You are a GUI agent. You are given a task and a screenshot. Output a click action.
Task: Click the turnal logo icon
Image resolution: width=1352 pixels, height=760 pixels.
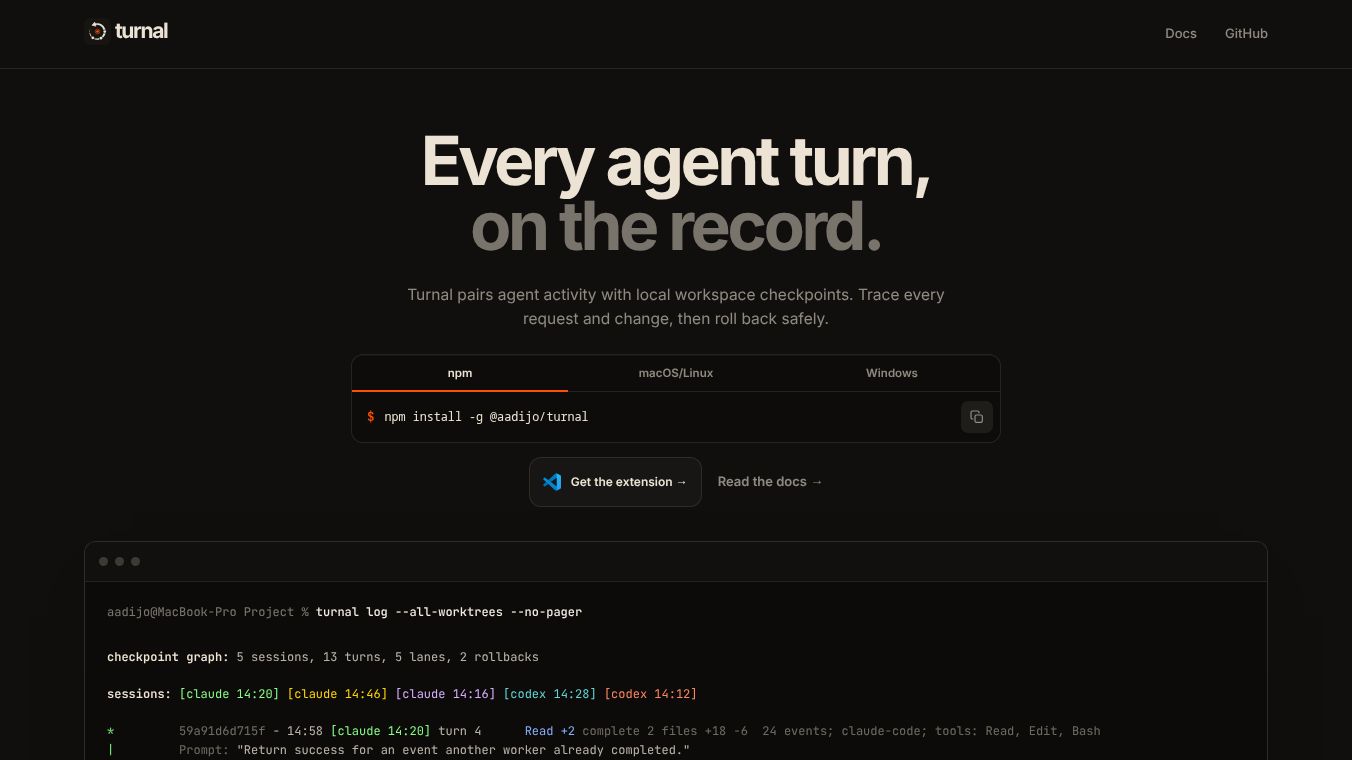tap(97, 32)
